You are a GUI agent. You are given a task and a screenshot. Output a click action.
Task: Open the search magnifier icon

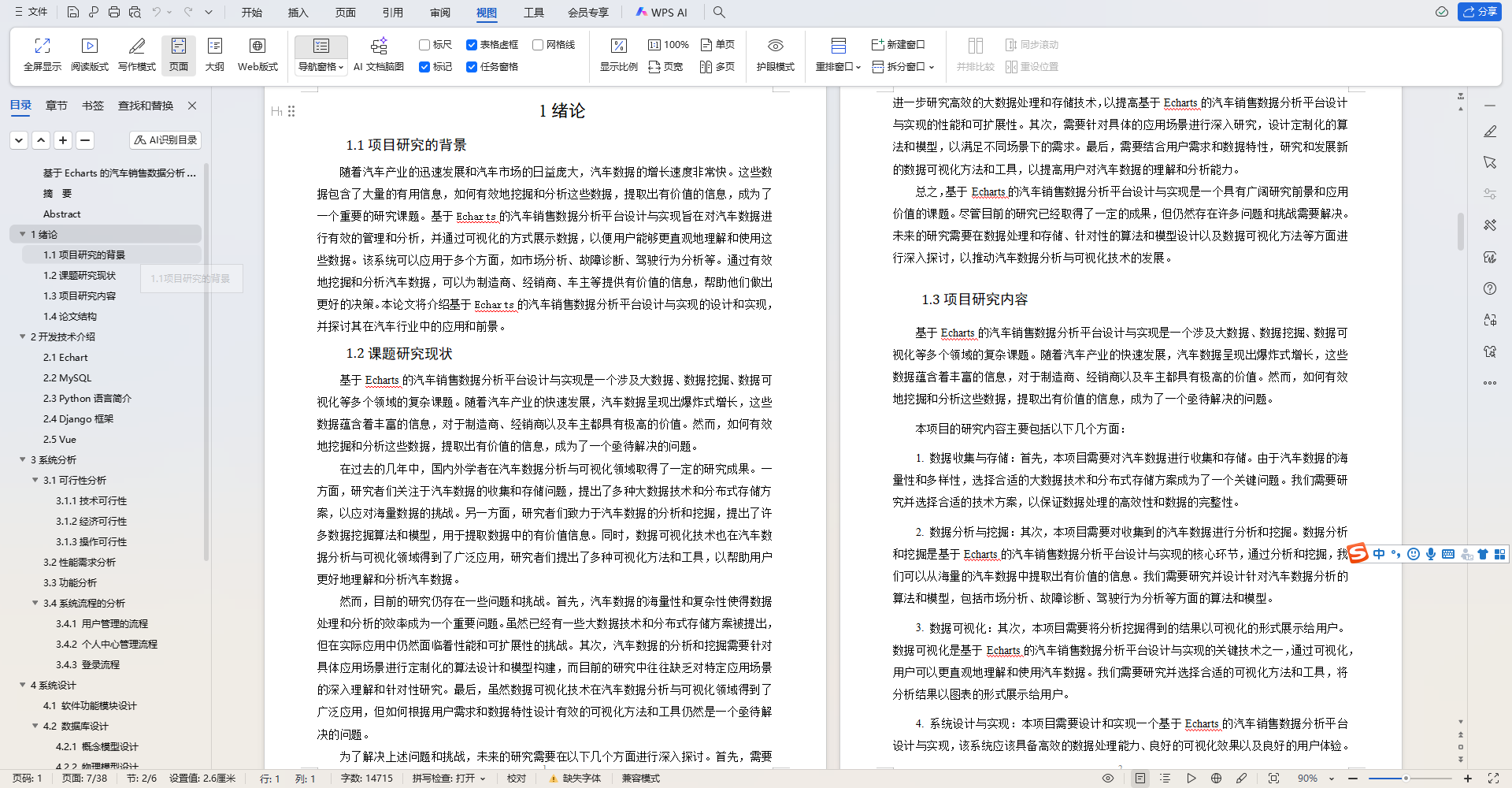point(719,12)
